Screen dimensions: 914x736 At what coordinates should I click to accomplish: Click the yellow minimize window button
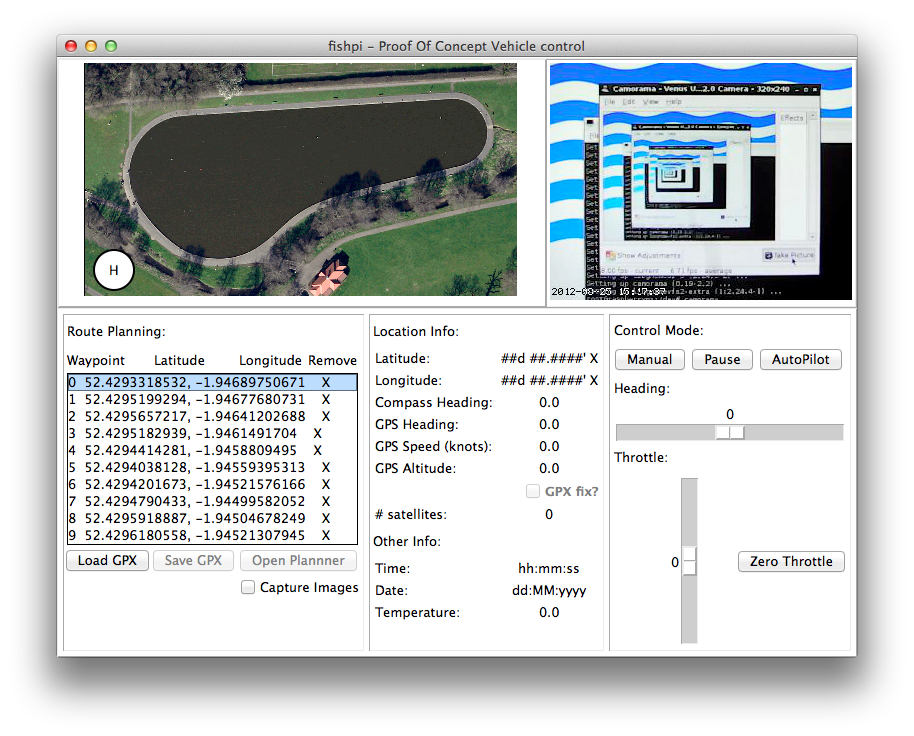pyautogui.click(x=91, y=46)
